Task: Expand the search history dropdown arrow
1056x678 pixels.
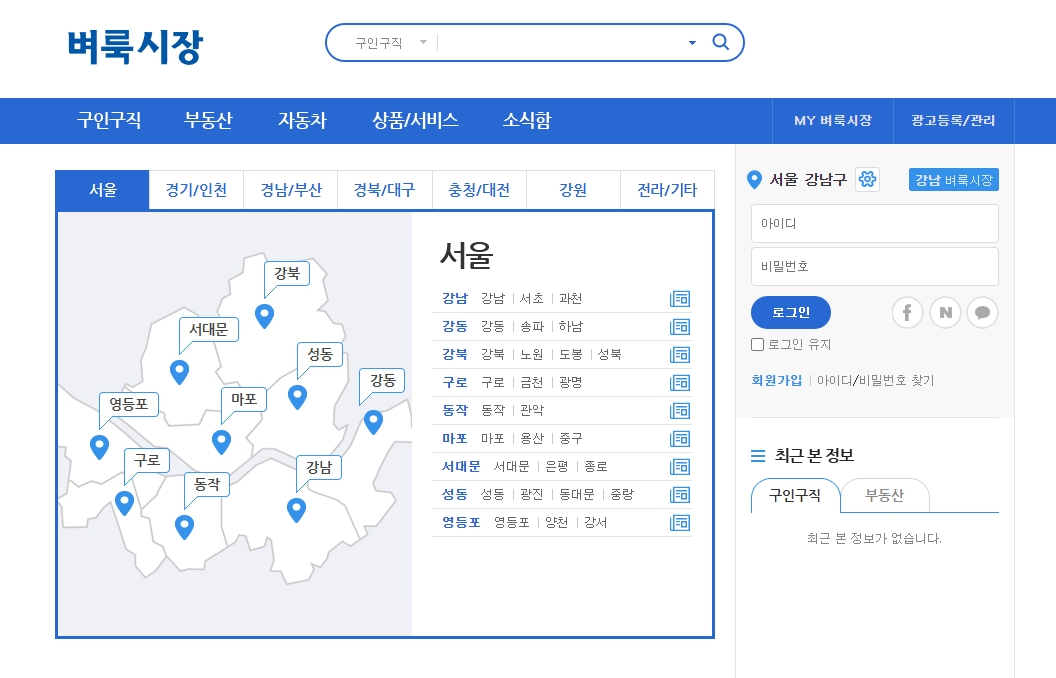Action: [692, 43]
